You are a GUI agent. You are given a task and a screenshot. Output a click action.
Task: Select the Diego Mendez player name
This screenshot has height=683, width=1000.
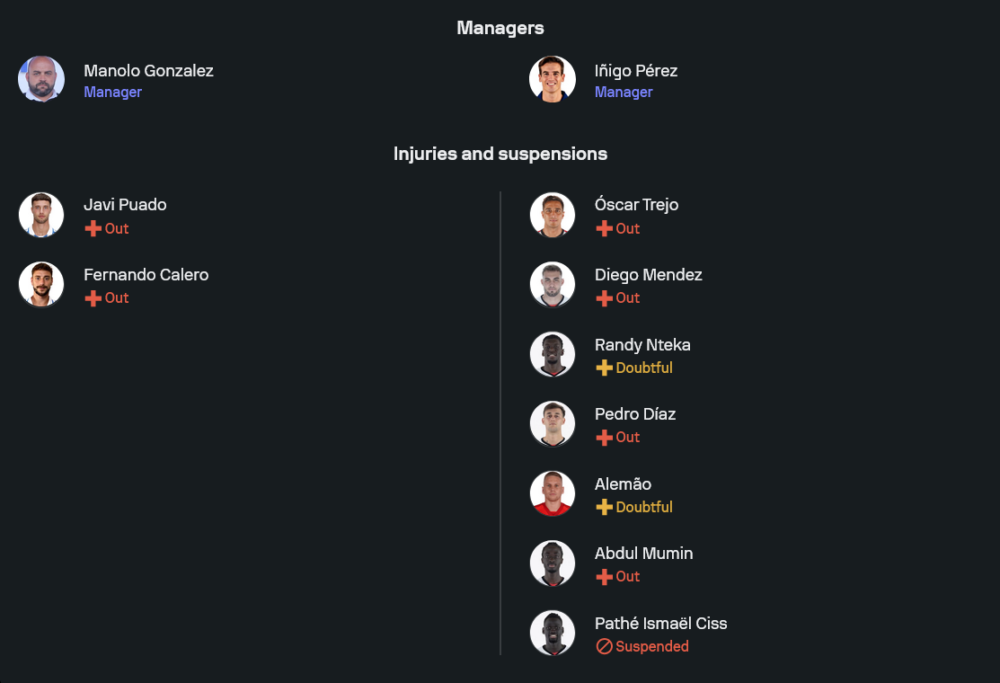coord(648,275)
